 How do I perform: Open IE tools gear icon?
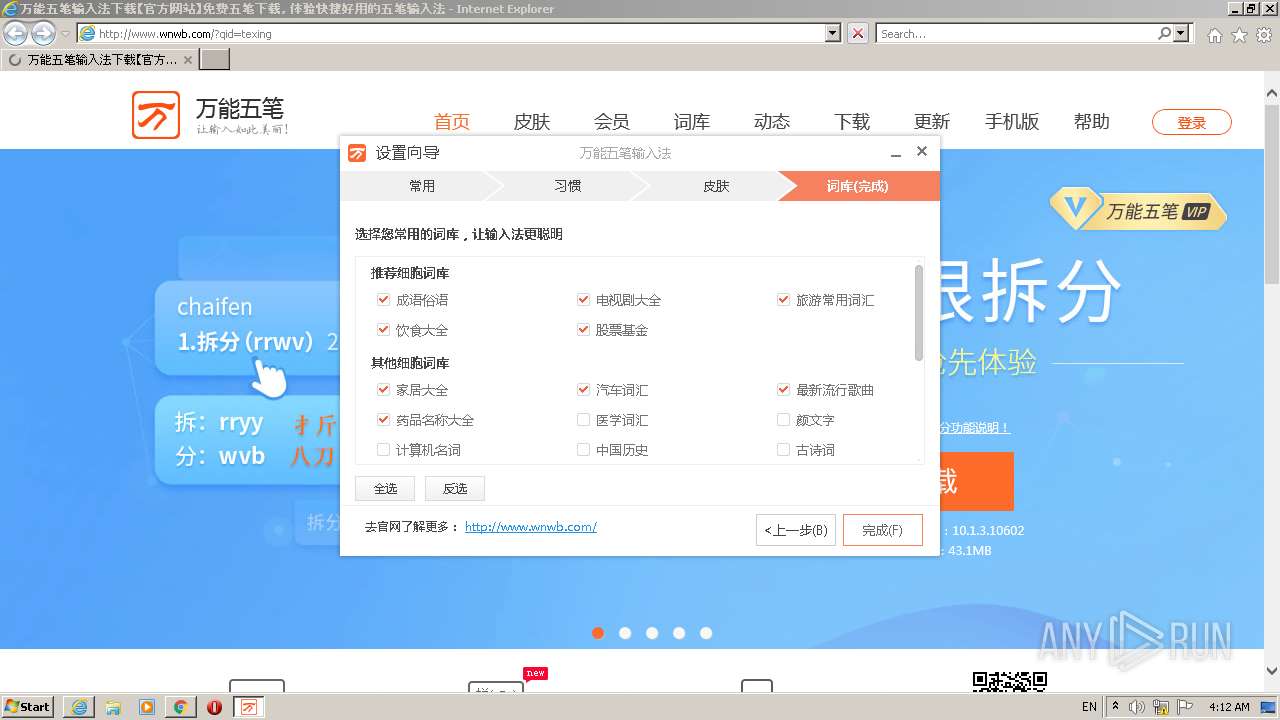point(1263,35)
